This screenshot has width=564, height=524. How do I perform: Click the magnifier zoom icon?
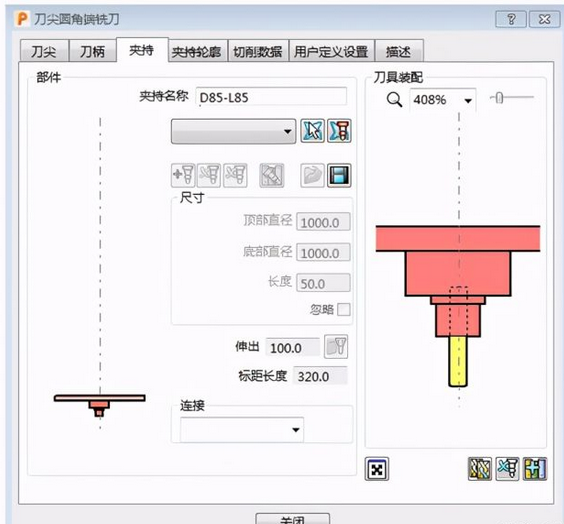394,100
